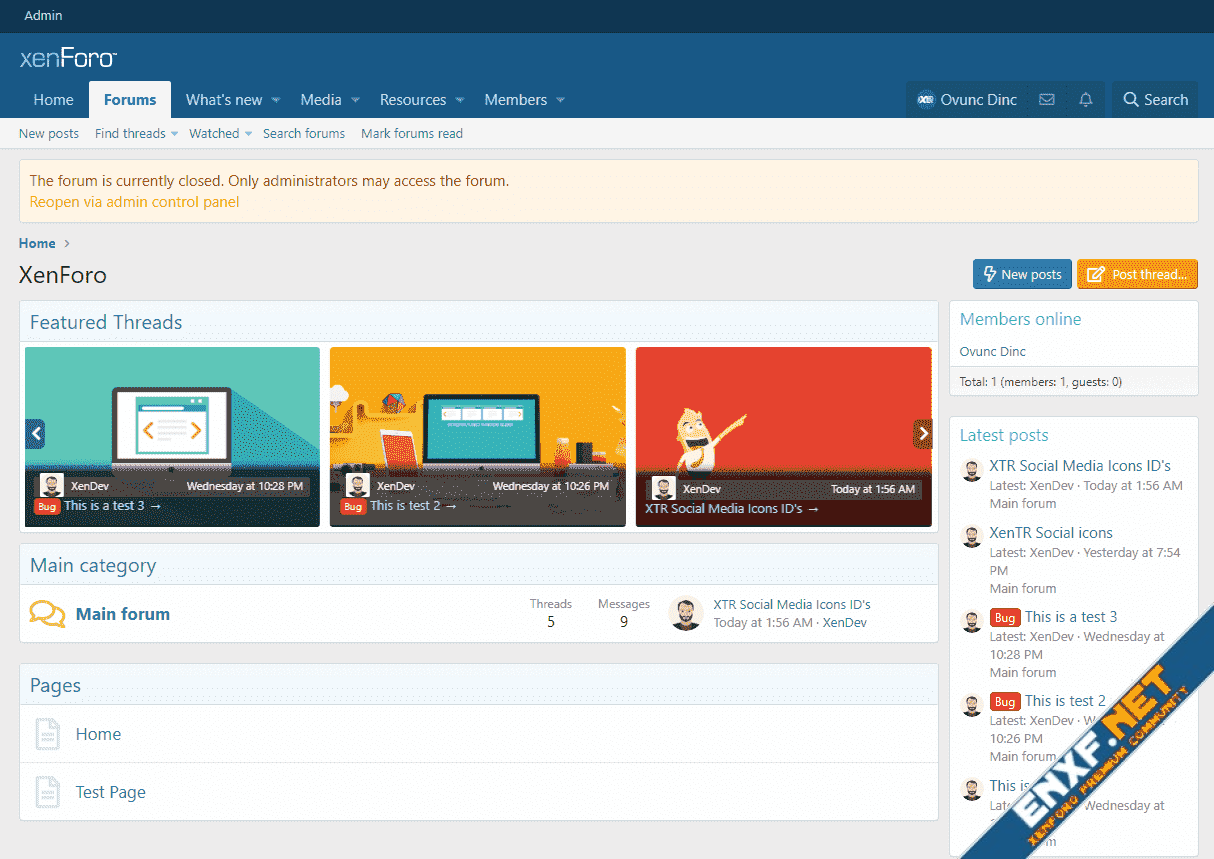Open the Search button
The width and height of the screenshot is (1214, 859).
pos(1155,100)
